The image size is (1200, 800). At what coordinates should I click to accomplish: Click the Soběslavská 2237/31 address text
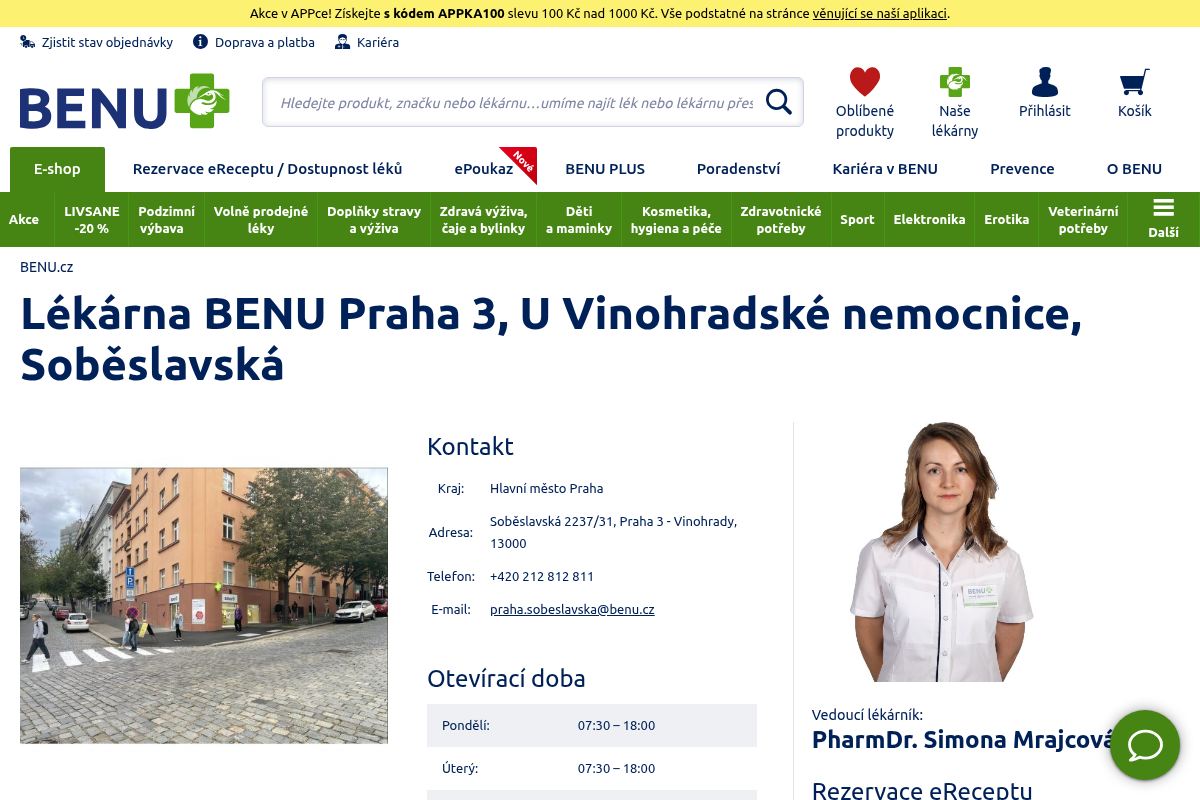point(613,532)
